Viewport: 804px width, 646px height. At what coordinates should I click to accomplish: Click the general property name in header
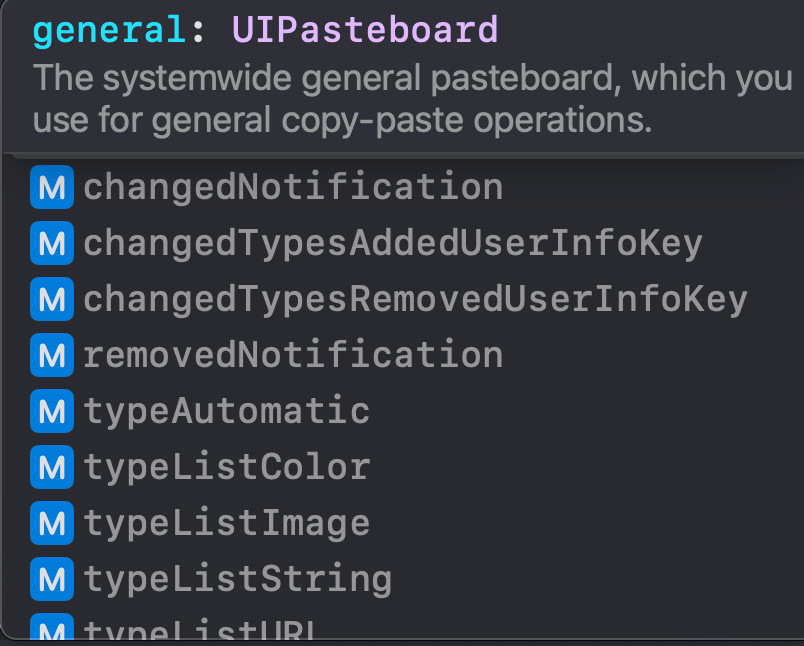tap(109, 31)
